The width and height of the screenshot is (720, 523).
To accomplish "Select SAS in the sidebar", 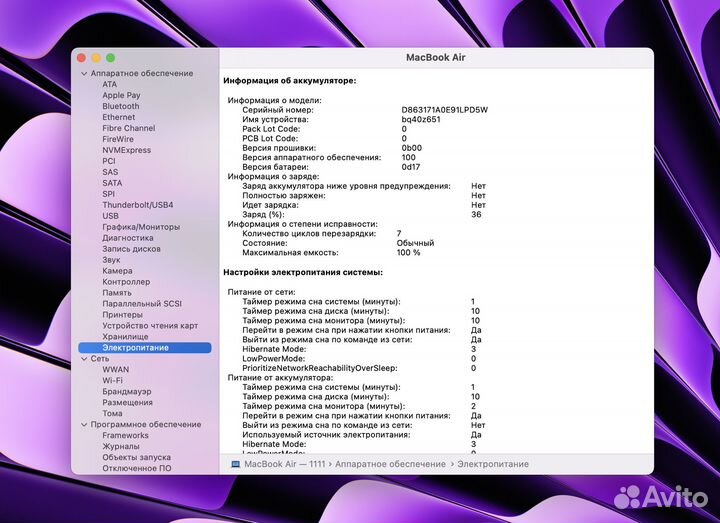I will (110, 172).
